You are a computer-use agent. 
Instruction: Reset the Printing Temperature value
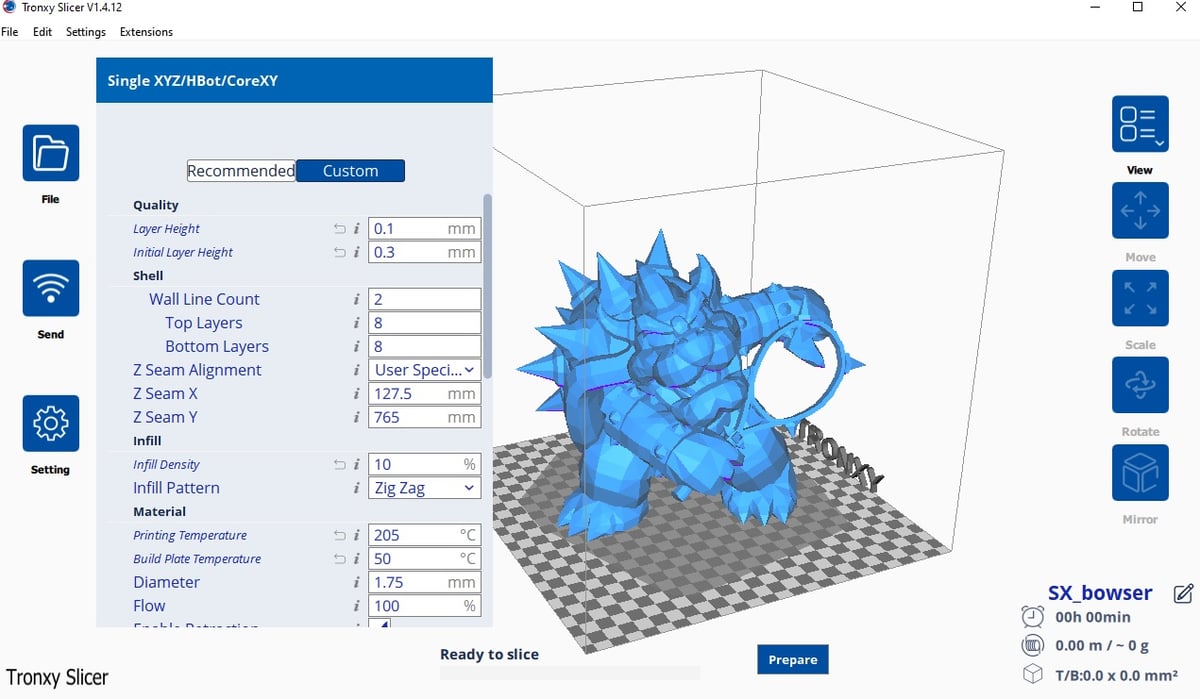(340, 536)
